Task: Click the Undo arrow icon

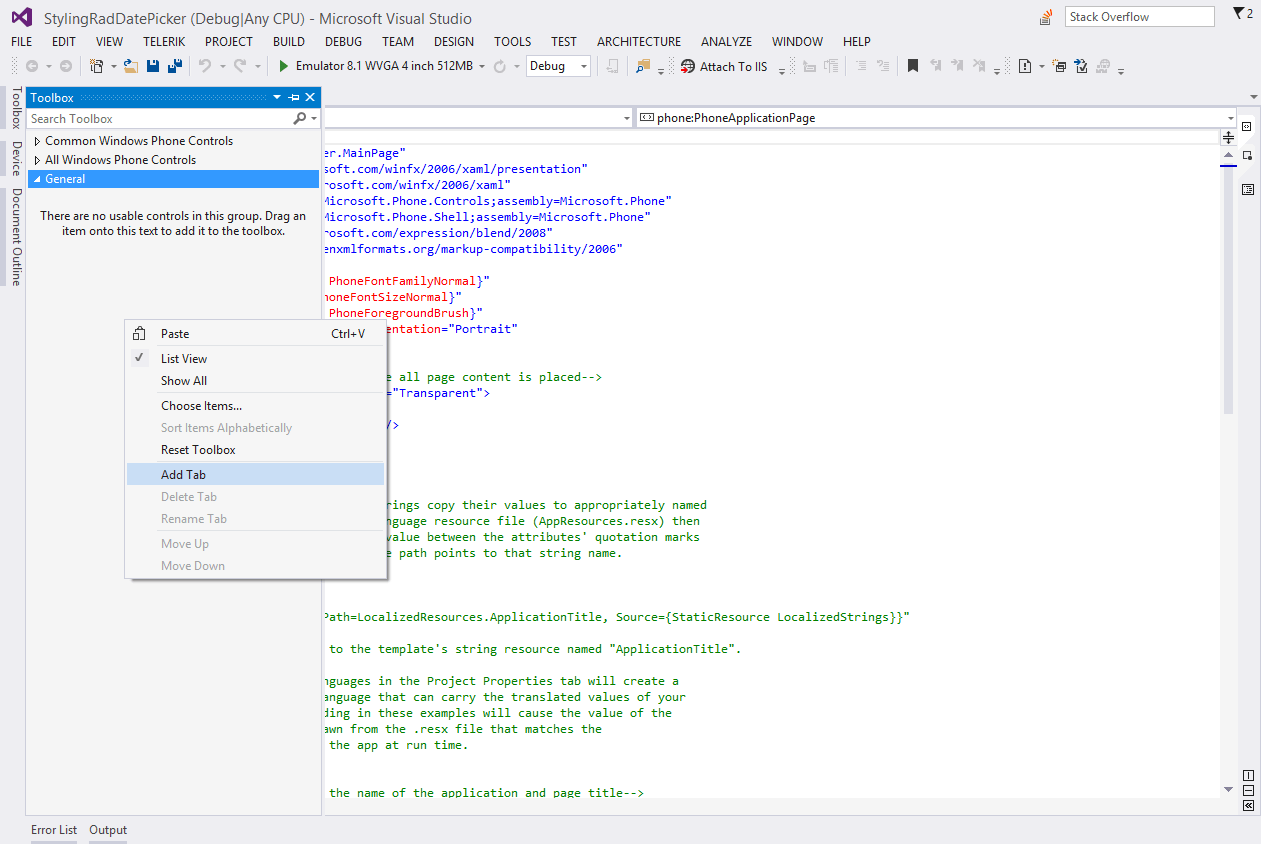Action: pos(207,66)
